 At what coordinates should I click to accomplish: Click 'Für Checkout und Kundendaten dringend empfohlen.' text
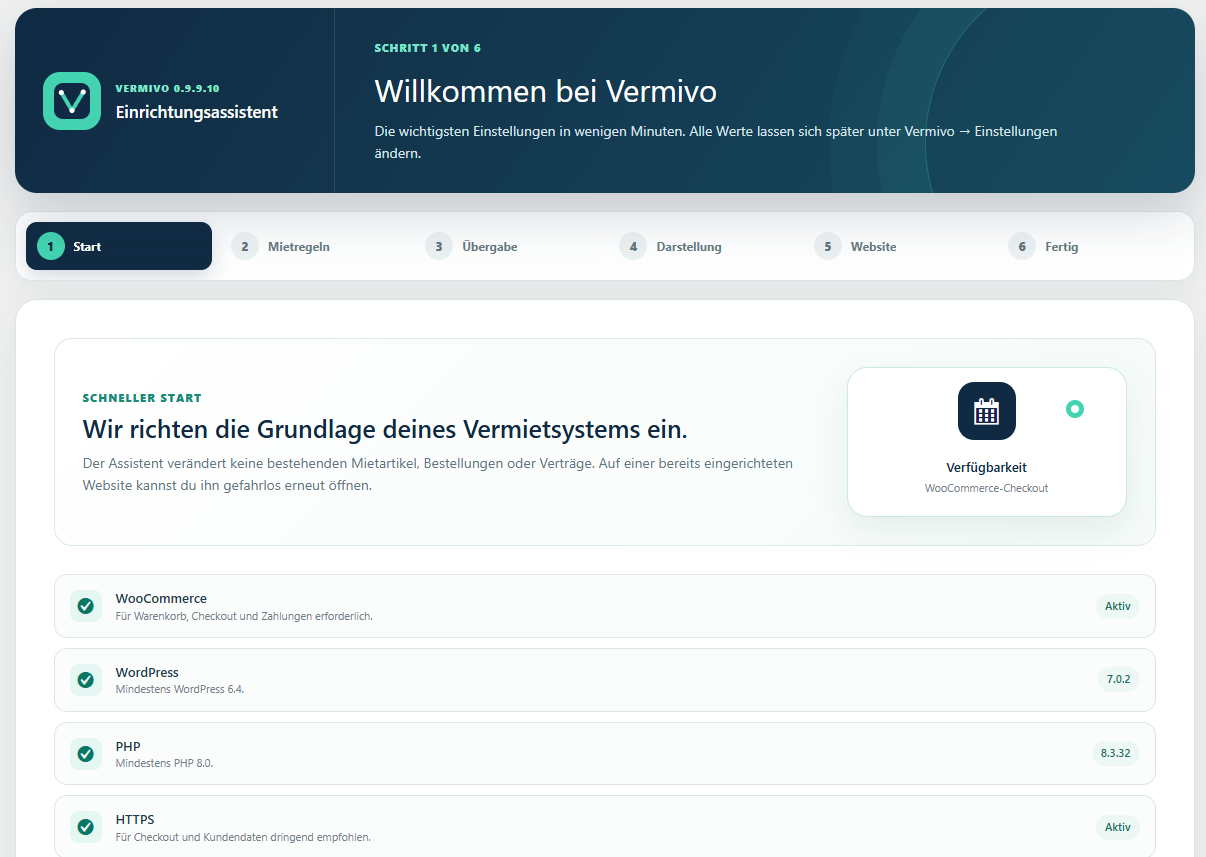243,837
